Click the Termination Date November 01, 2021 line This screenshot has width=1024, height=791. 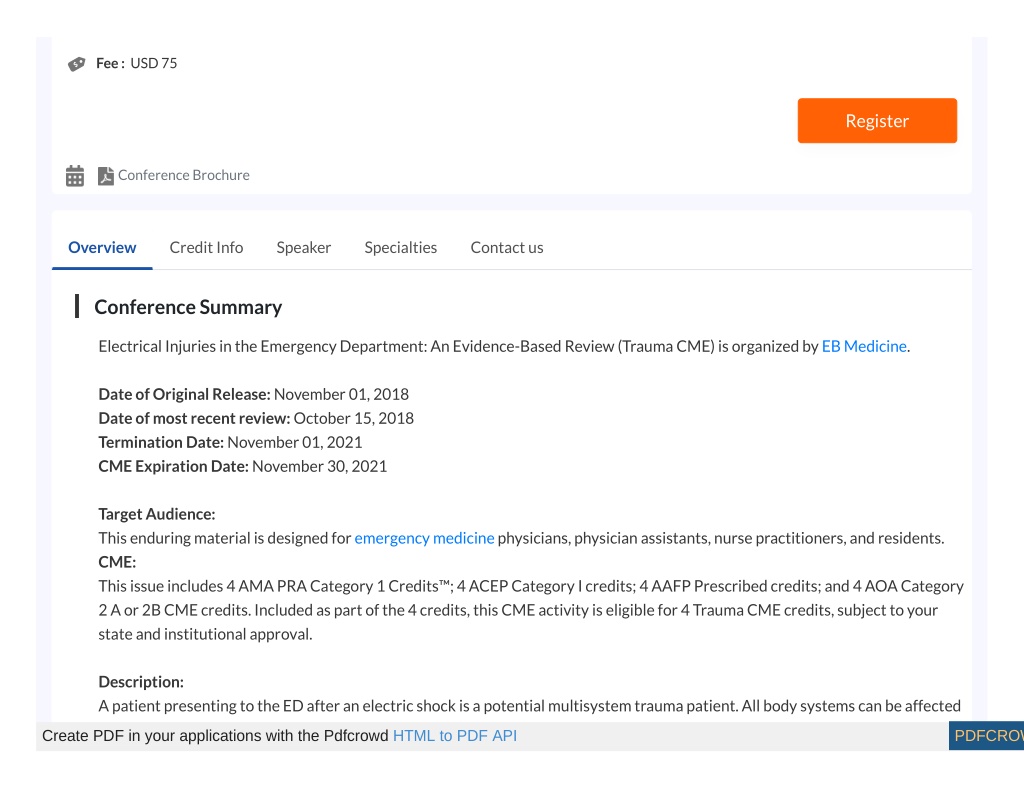pos(230,442)
